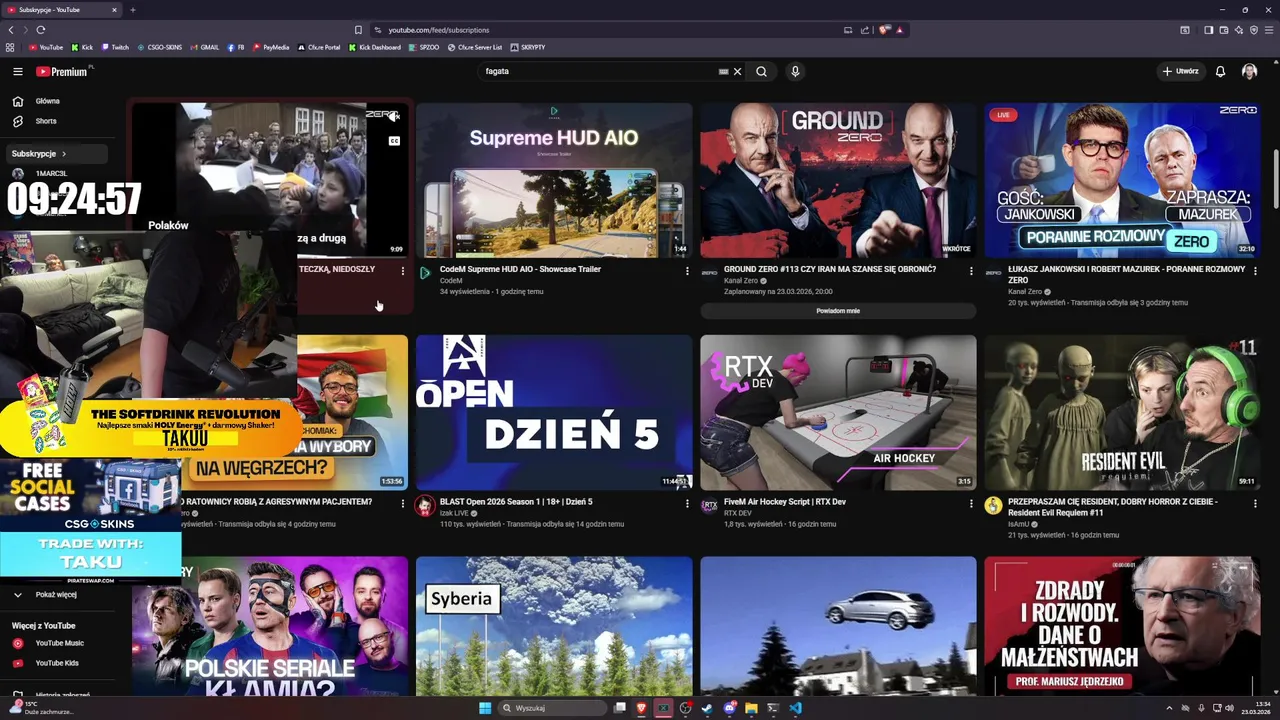Open the GMAIL bookmark

click(204, 47)
